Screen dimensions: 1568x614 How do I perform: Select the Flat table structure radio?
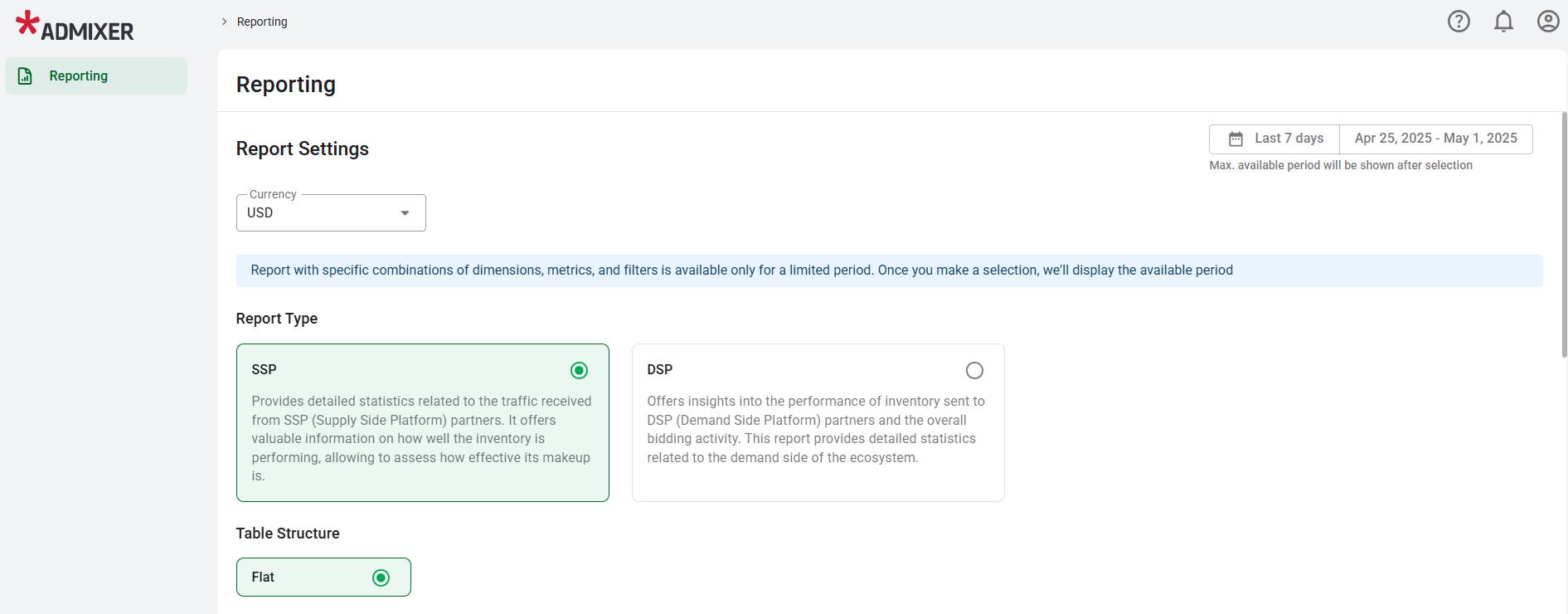tap(381, 577)
